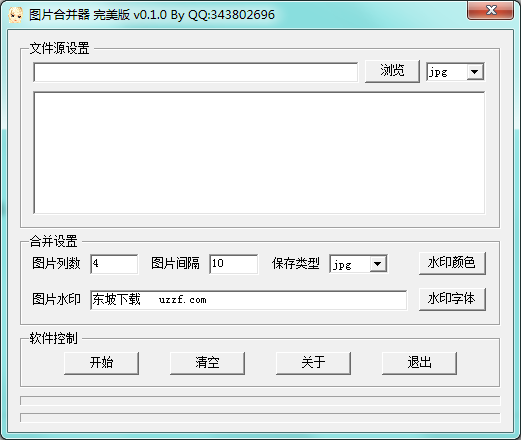
Task: Click the 图片水印 label
Action: pos(56,299)
